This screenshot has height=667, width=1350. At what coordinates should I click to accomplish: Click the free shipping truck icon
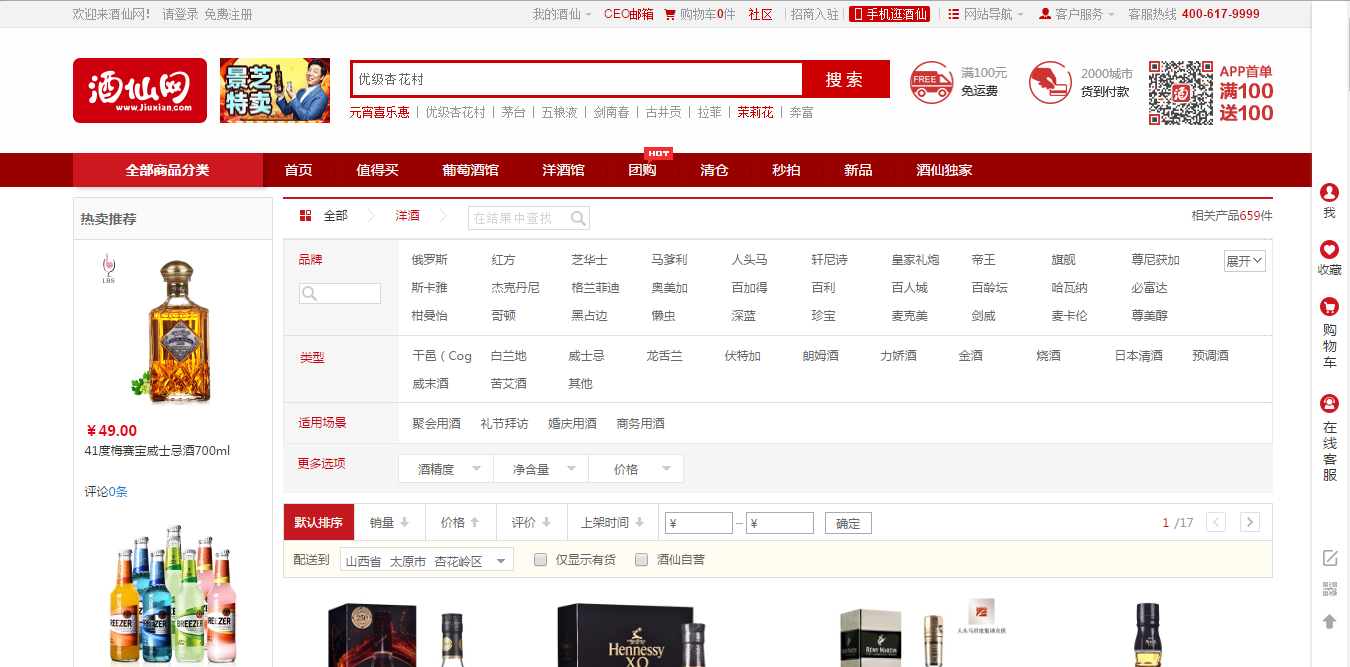931,82
